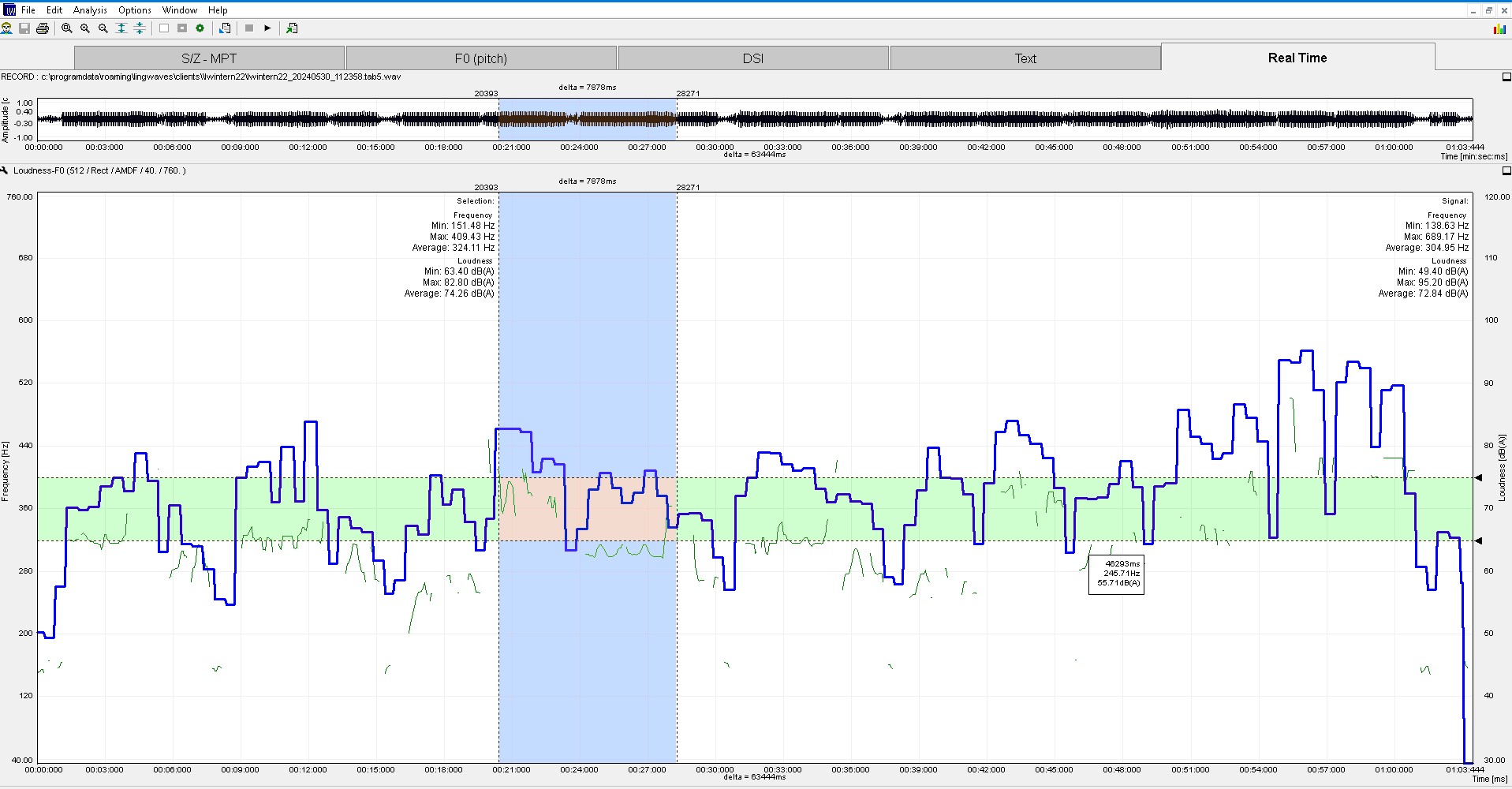The height and width of the screenshot is (789, 1512).
Task: Click the gray square toolbar icon
Action: (x=182, y=28)
